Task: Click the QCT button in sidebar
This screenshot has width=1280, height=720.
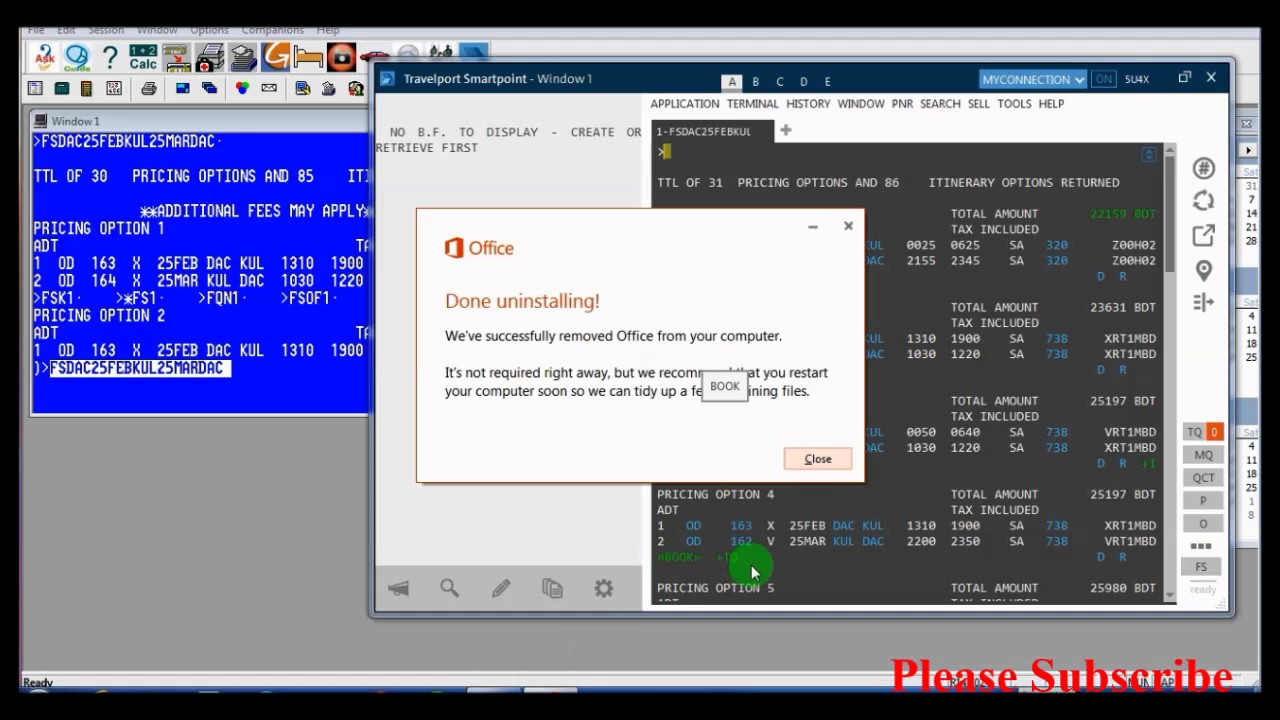Action: point(1203,478)
